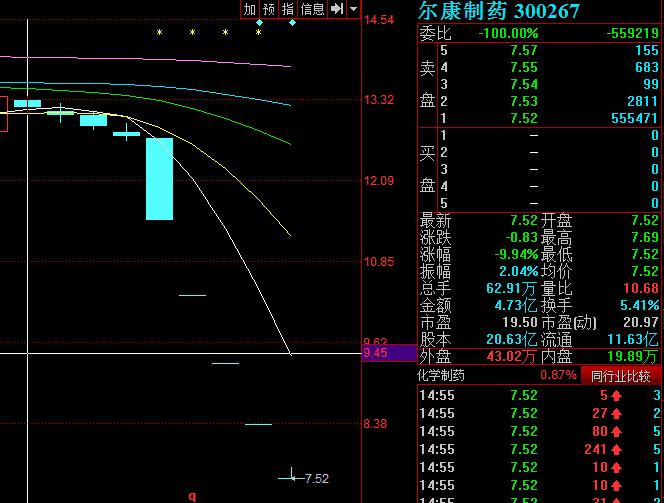Viewport: 664px width, 503px height.
Task: Select sell level 1 price 7.52
Action: click(524, 118)
